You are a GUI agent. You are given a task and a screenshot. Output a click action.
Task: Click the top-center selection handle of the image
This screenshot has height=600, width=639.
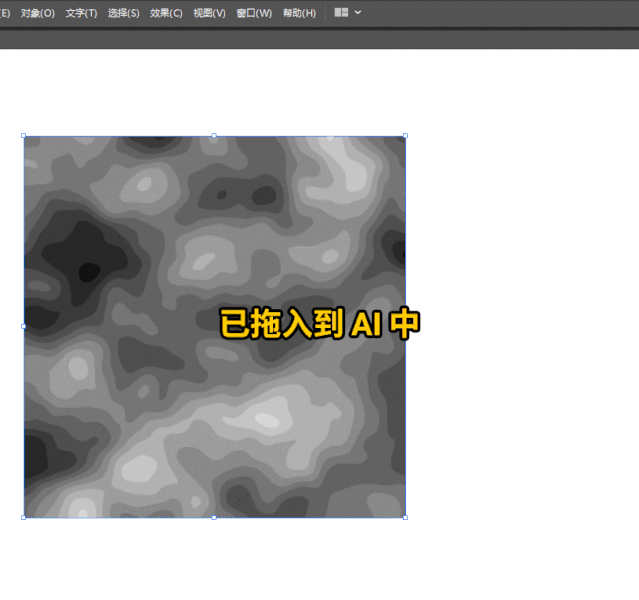click(214, 136)
